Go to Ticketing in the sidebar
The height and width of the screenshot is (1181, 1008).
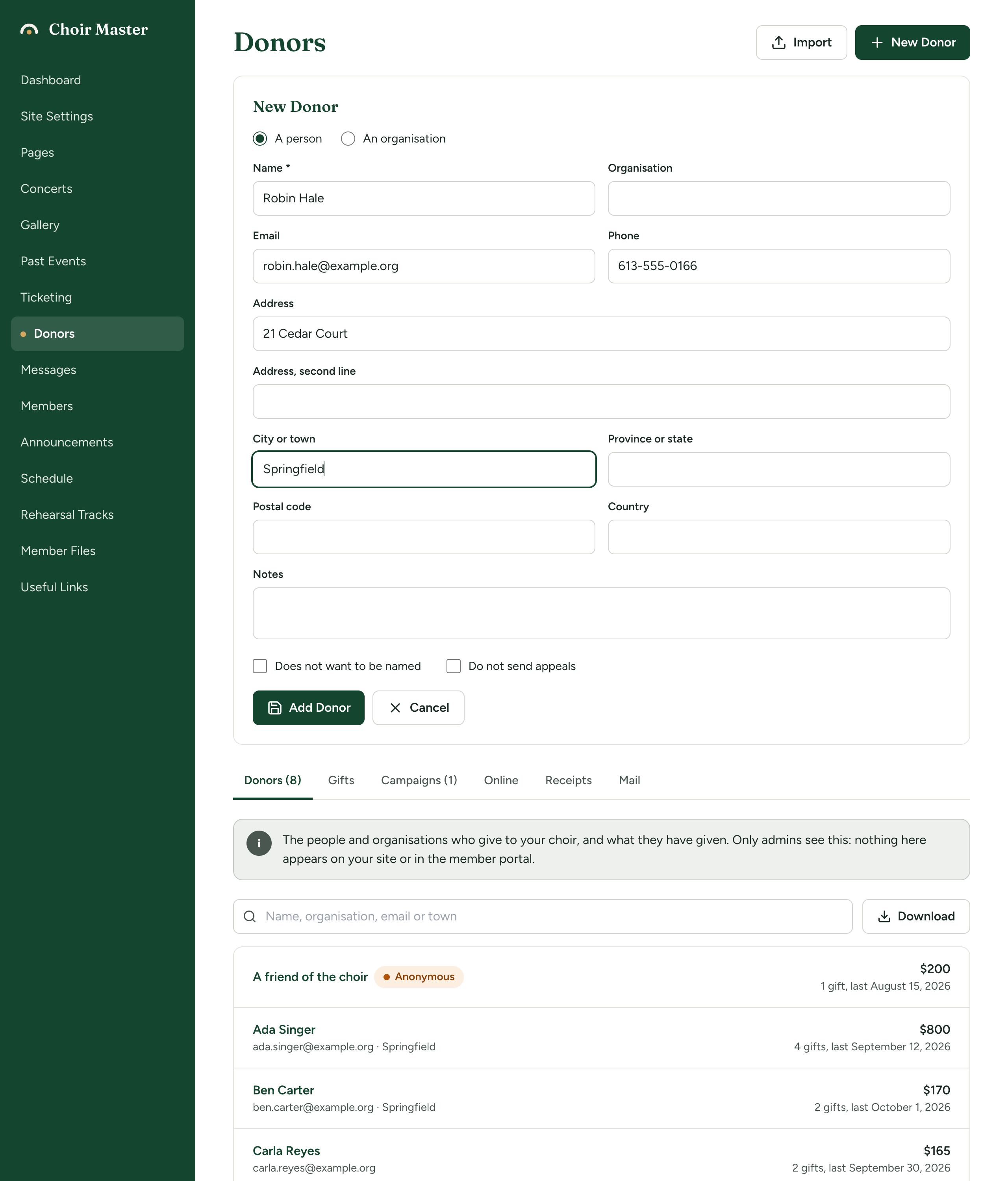click(x=98, y=298)
